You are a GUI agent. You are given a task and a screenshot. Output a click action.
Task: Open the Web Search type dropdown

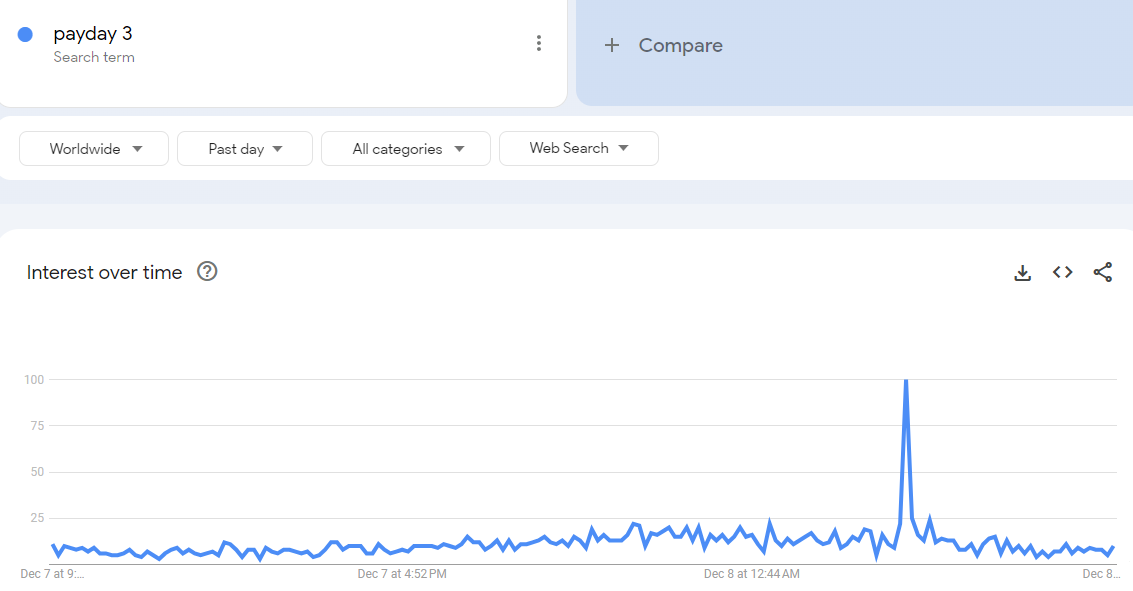click(x=579, y=148)
